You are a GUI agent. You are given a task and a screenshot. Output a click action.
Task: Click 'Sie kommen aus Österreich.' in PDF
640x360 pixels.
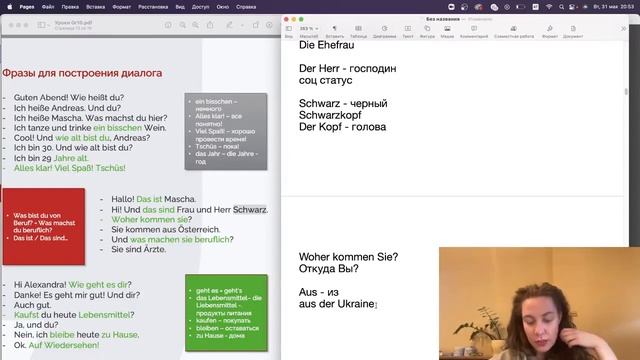click(166, 229)
